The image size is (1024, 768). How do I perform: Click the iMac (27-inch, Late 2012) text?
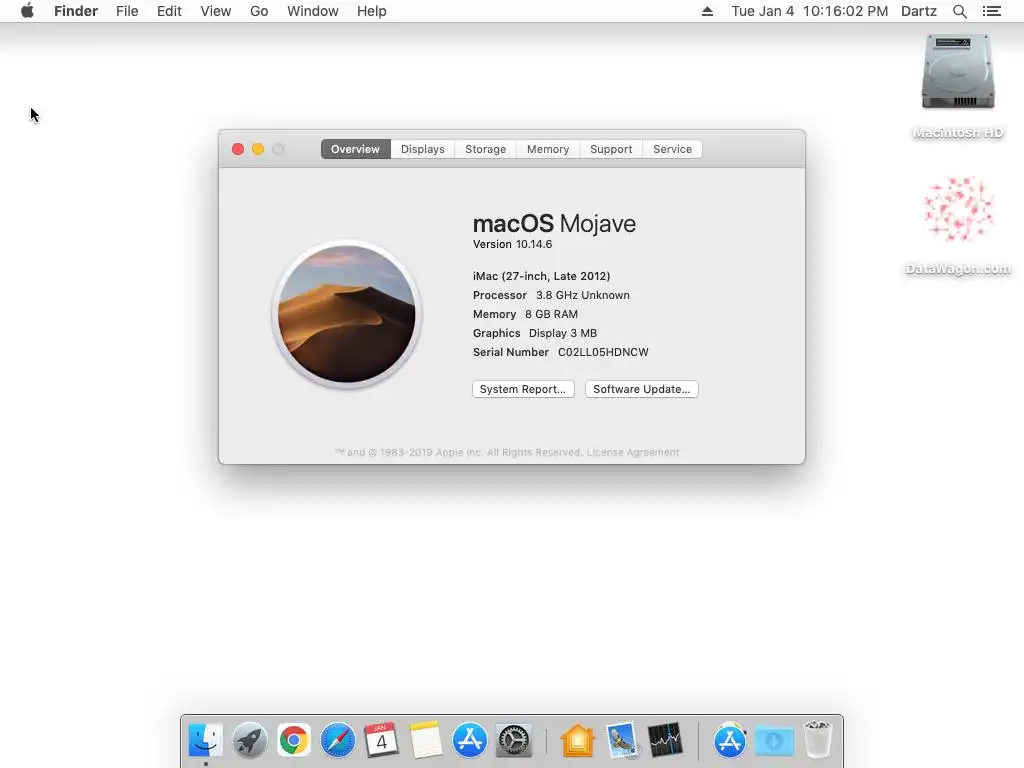(x=541, y=276)
